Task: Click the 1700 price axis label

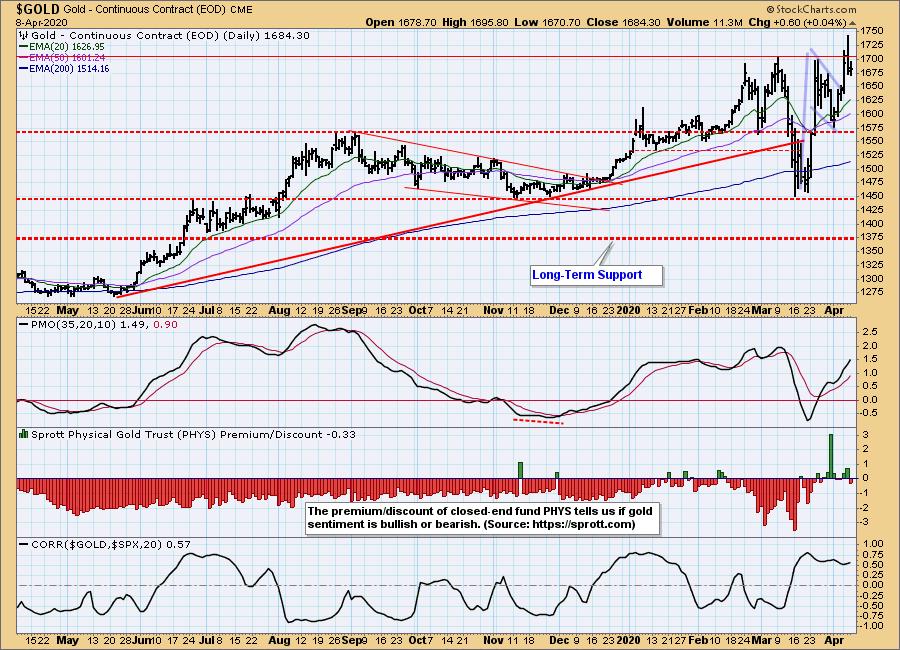Action: coord(872,59)
